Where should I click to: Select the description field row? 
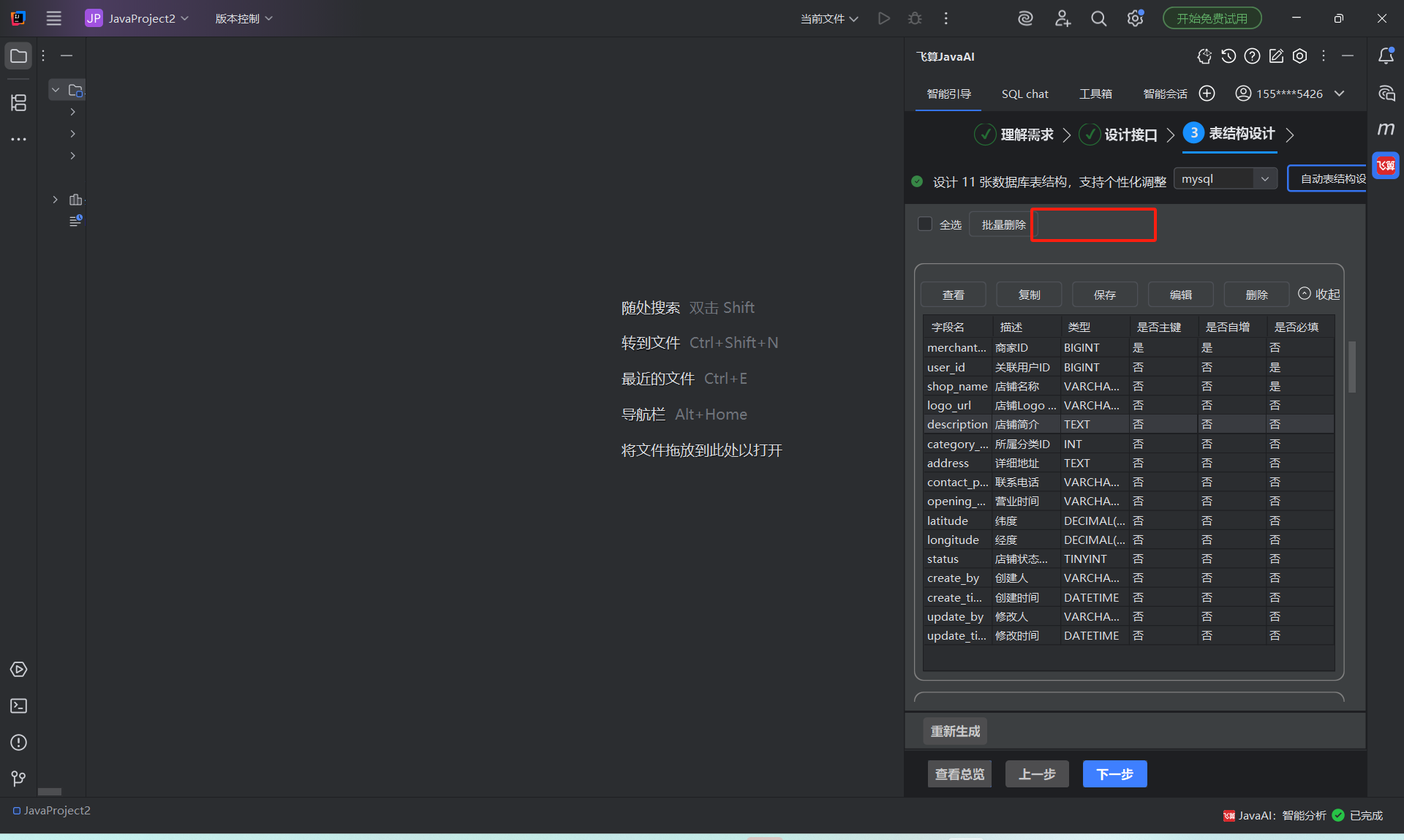956,424
